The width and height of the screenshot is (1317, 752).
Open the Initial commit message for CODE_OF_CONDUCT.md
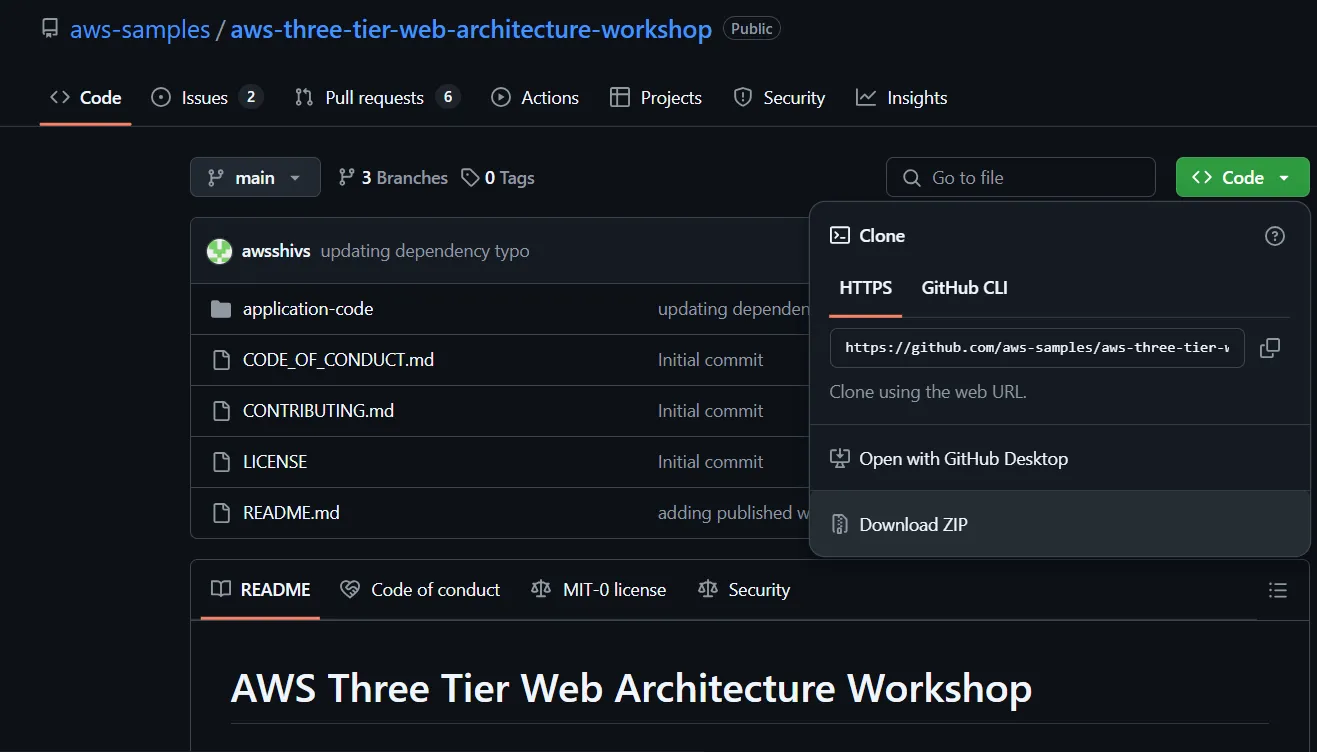(x=710, y=360)
